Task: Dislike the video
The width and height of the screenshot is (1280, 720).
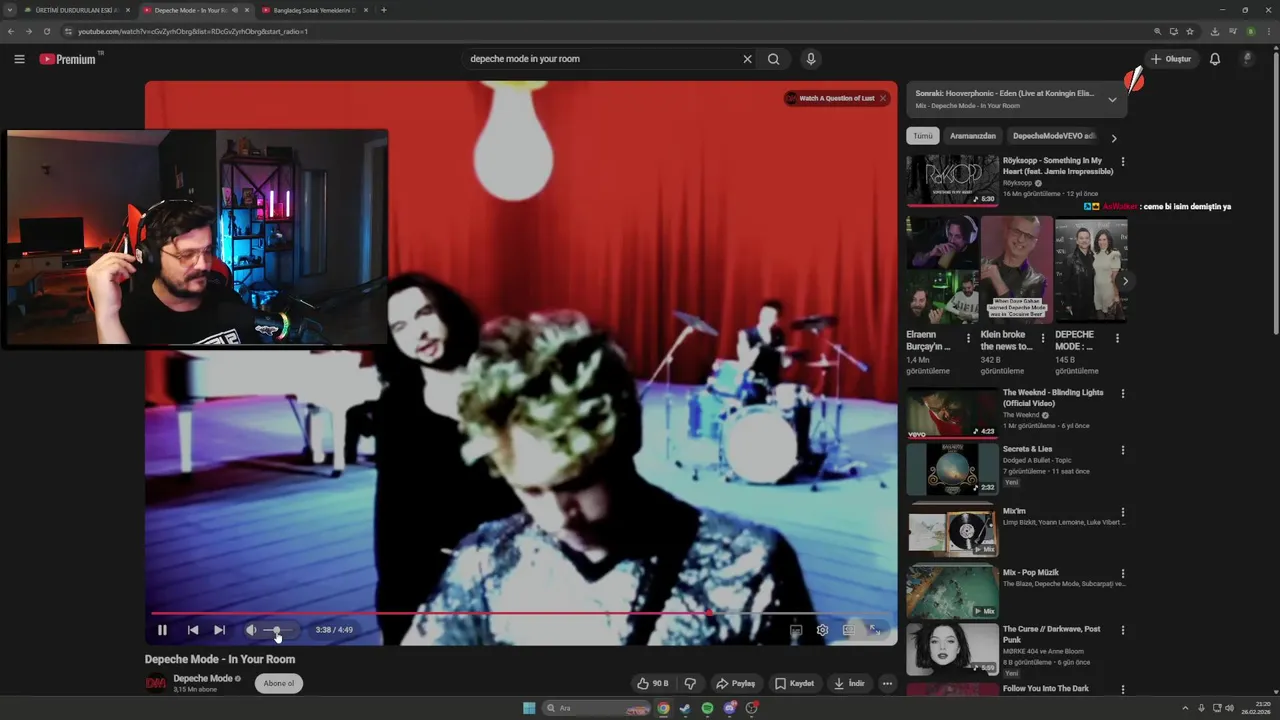Action: coord(690,684)
